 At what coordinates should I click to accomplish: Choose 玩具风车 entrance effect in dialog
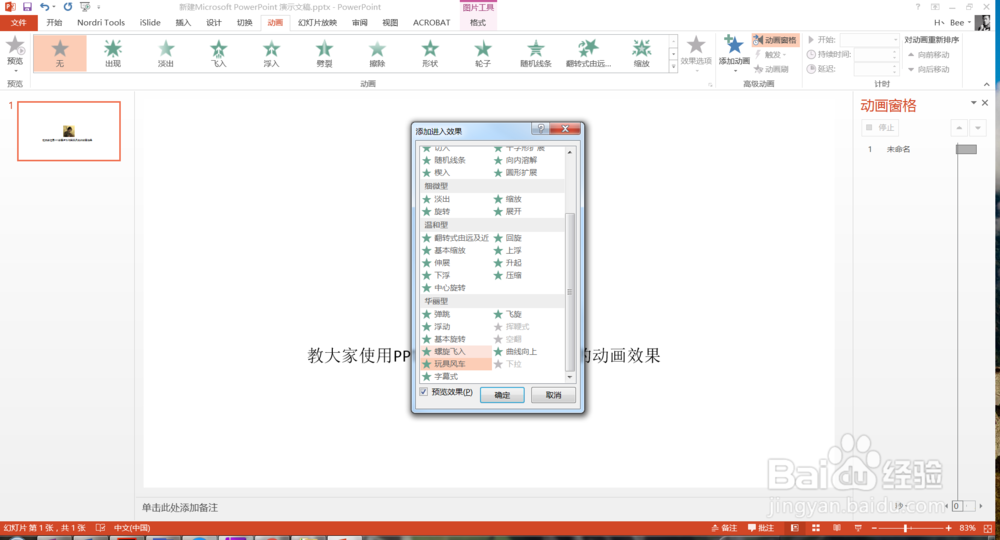tap(456, 364)
